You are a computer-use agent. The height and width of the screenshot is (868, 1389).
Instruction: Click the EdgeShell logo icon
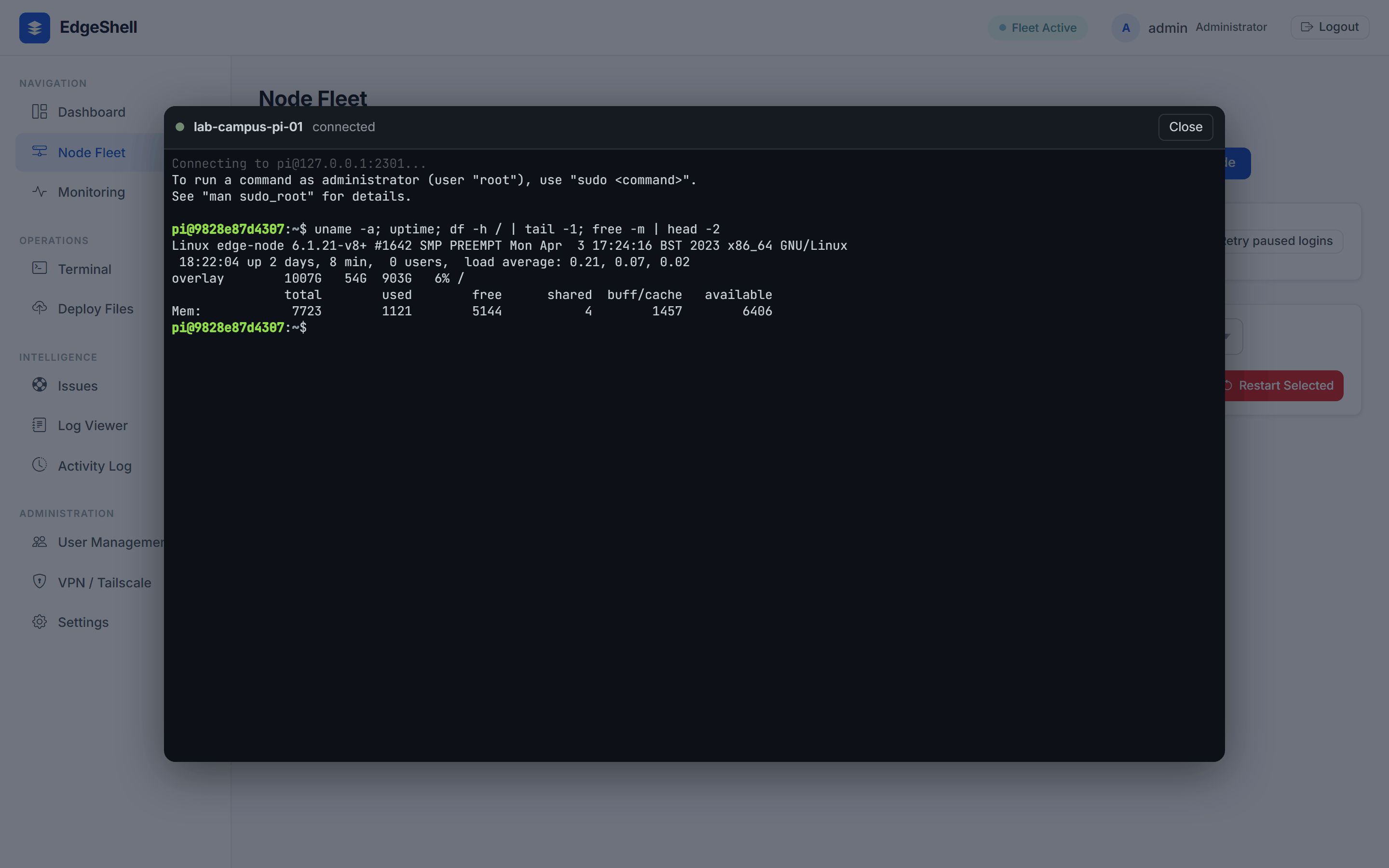34,27
